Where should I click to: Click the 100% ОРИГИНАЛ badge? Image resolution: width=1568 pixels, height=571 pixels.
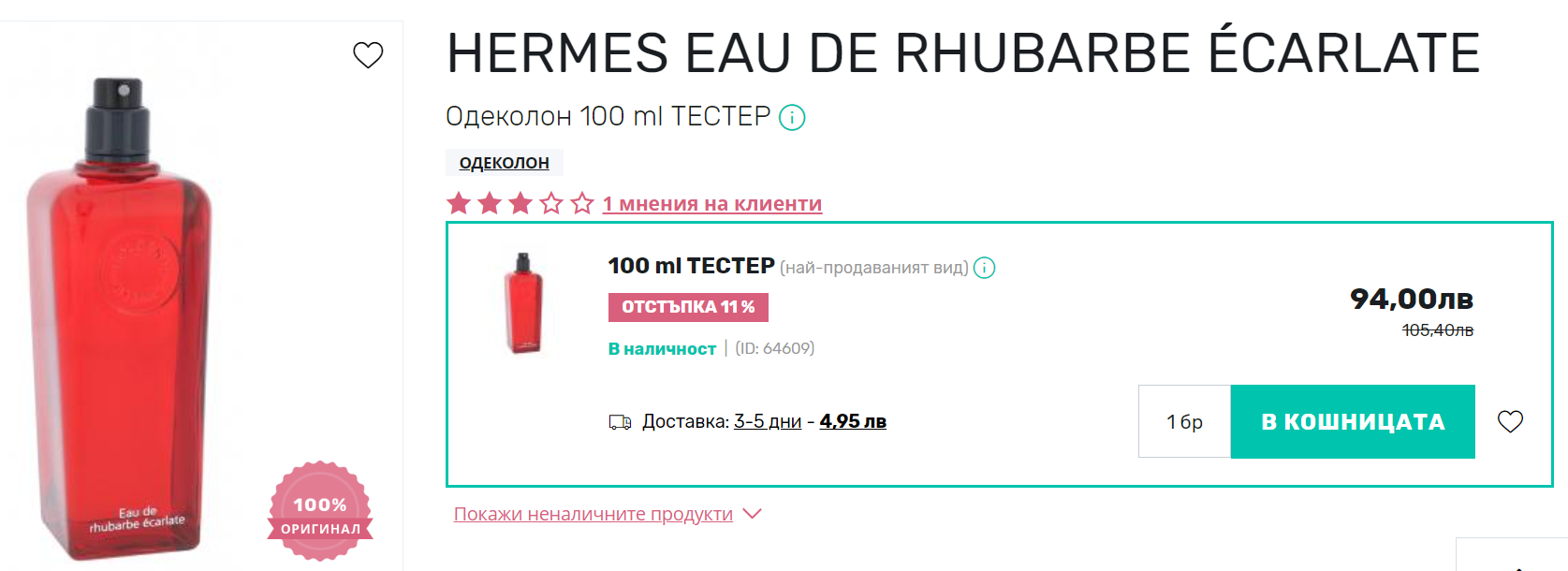pyautogui.click(x=320, y=512)
